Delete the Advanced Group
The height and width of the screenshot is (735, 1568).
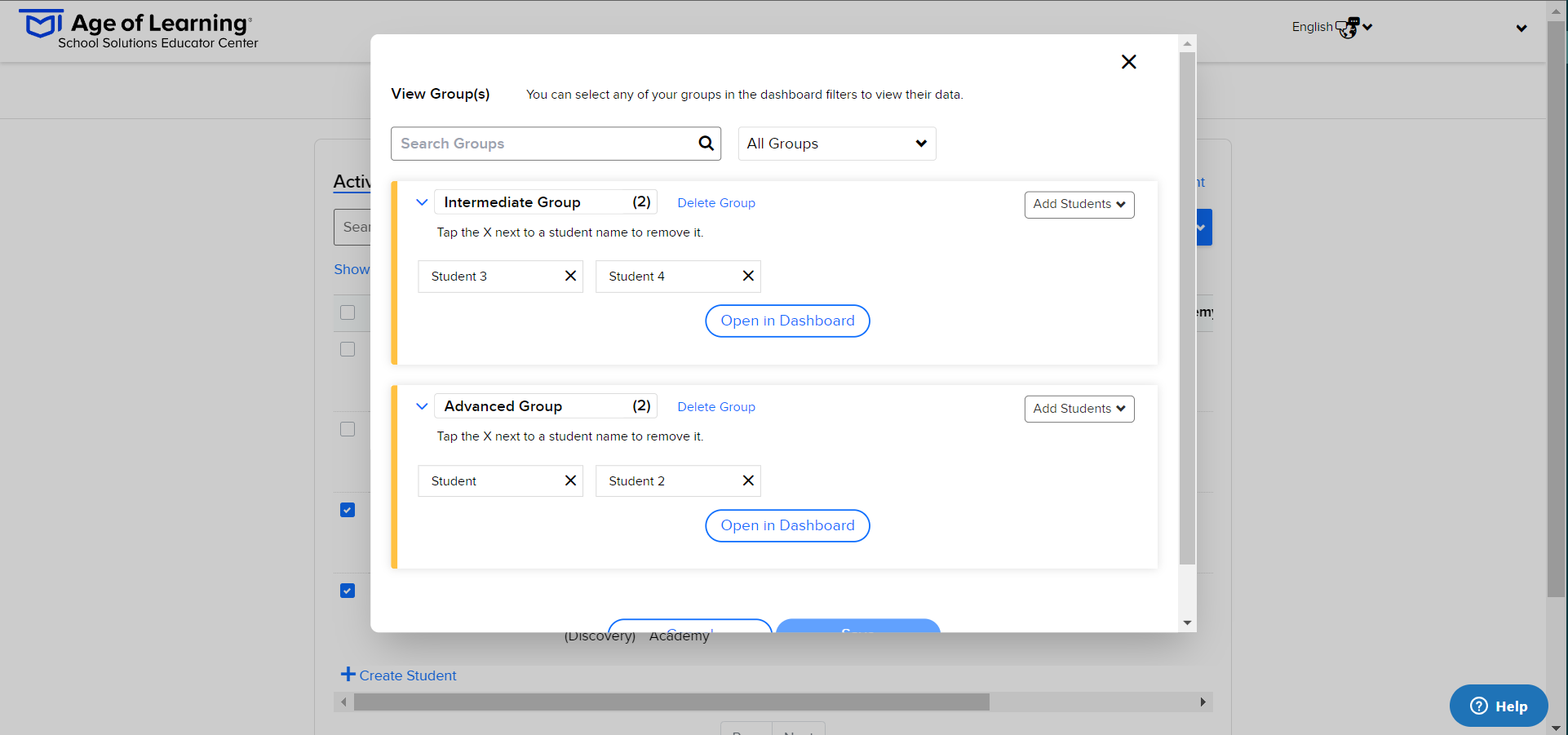pos(716,407)
